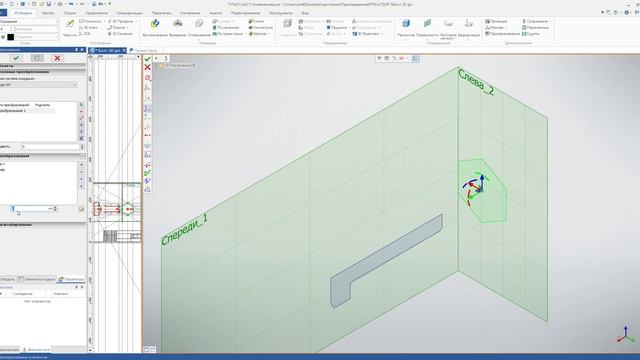Click the folder button beside the value field
The width and height of the screenshot is (640, 360).
click(81, 209)
